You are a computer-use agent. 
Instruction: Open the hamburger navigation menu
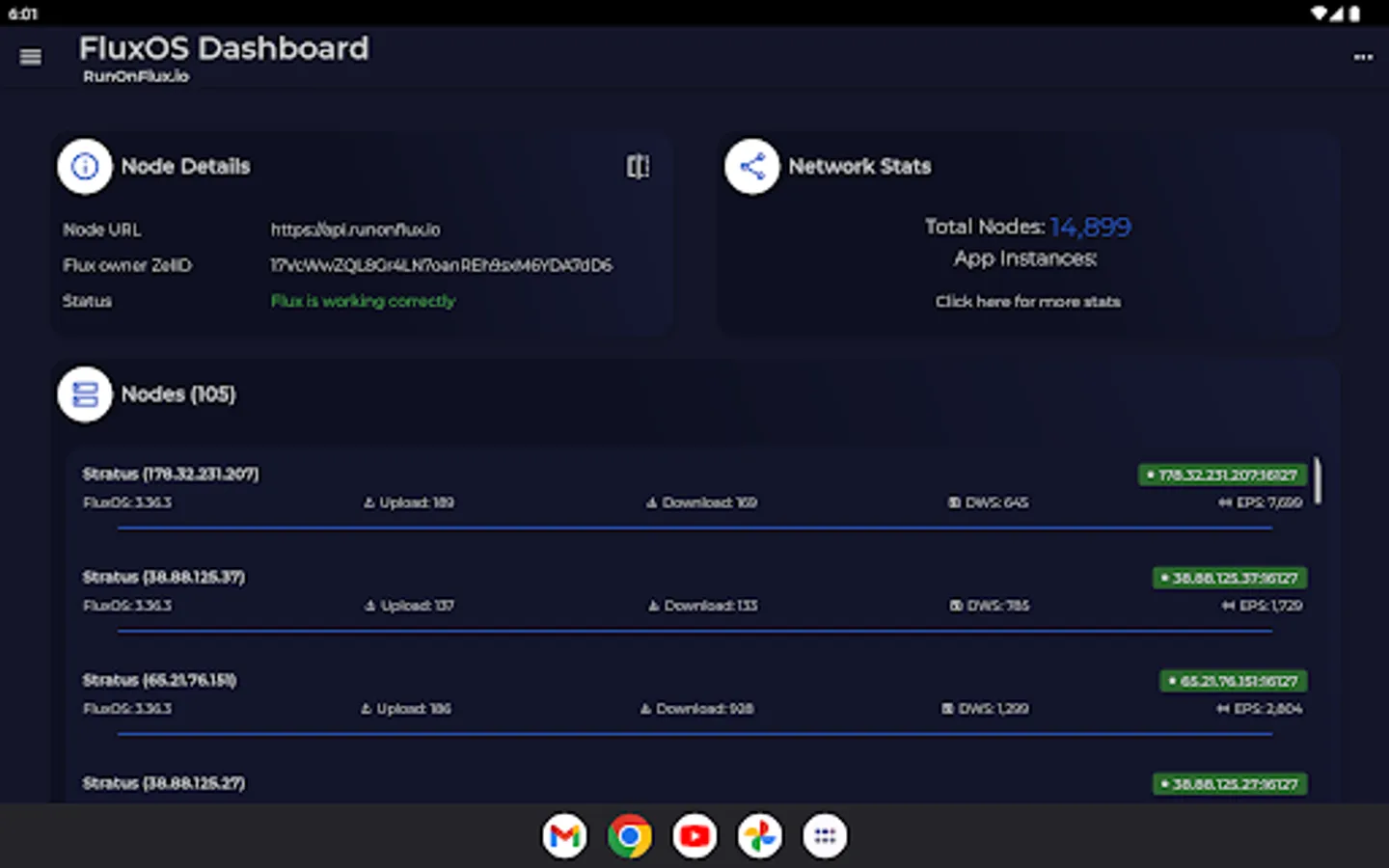31,57
